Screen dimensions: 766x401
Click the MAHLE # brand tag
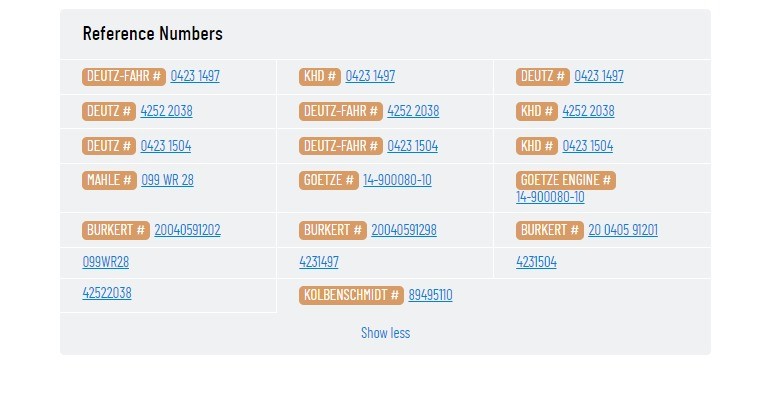(109, 180)
